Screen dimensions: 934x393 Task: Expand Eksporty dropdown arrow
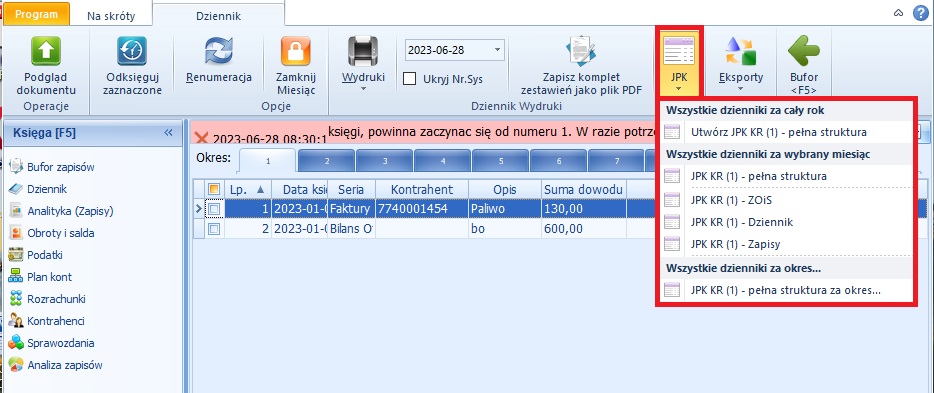740,89
